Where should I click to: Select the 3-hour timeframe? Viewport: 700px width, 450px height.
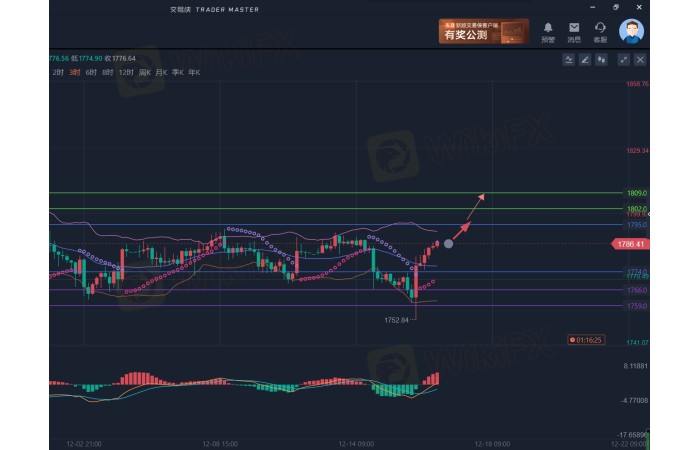pos(75,72)
